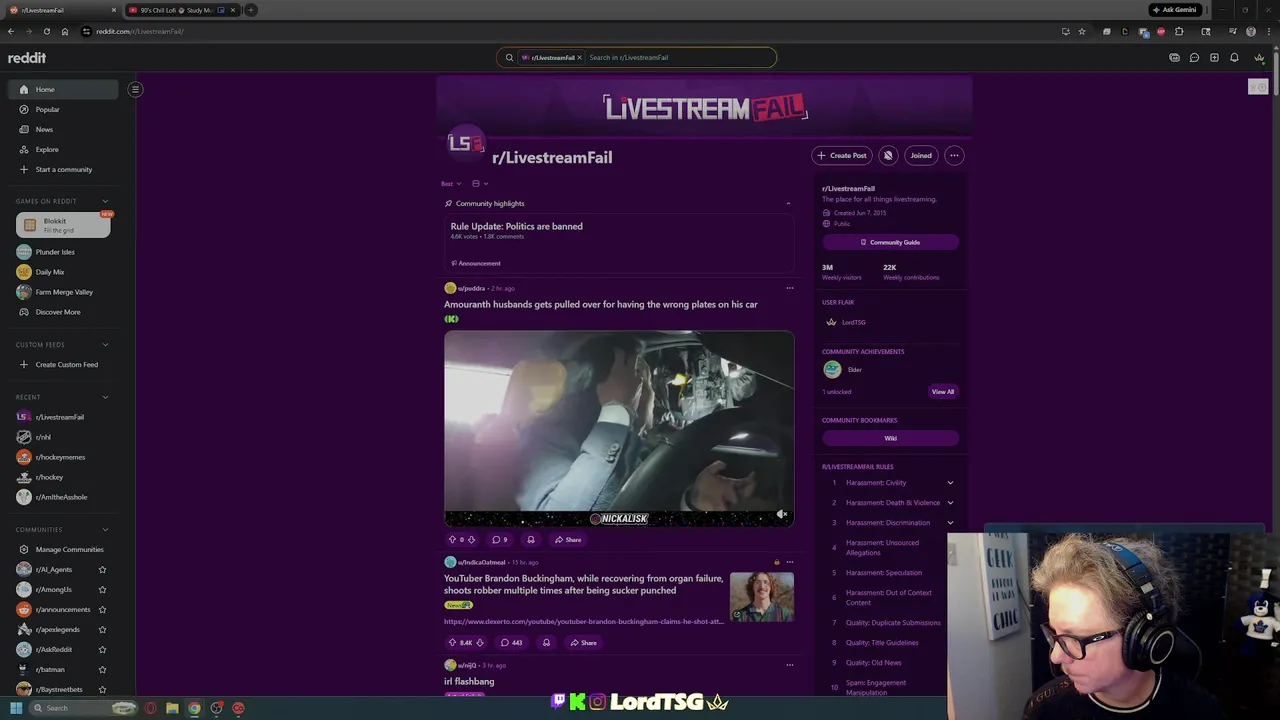Play the Amouranth husbands video
1280x720 pixels.
coord(619,429)
